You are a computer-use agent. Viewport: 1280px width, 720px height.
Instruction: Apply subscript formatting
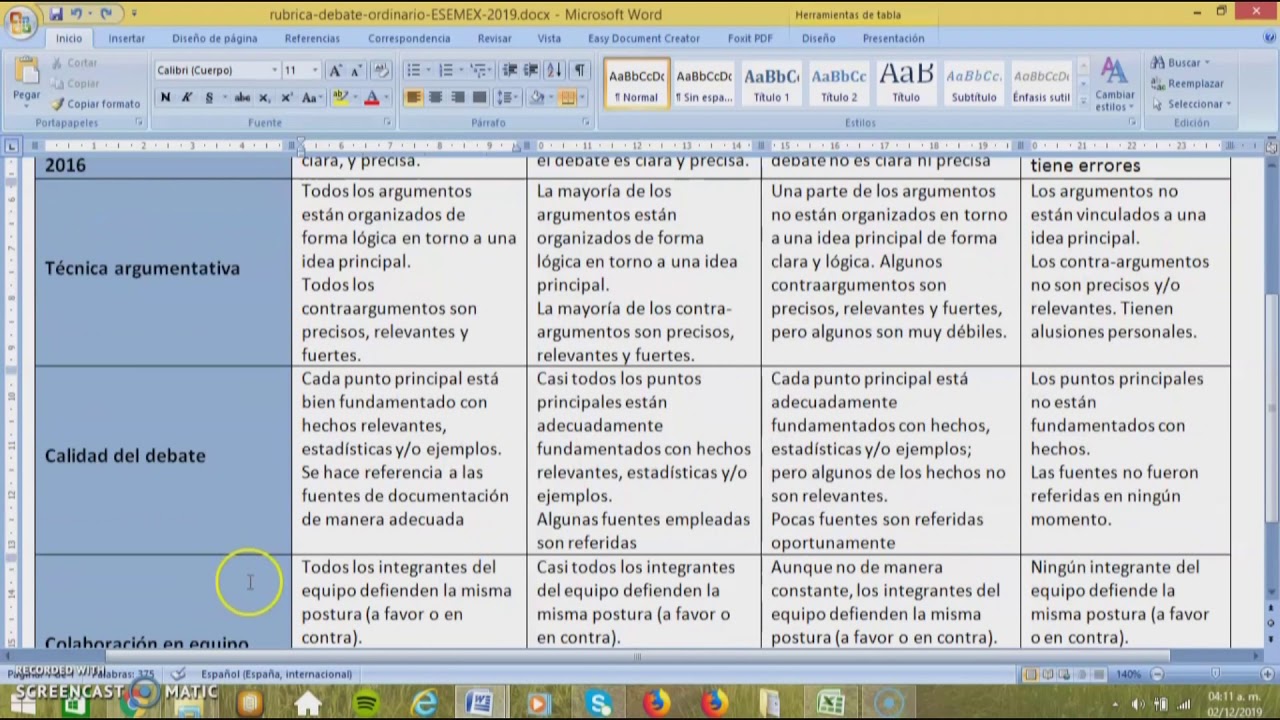pos(264,98)
